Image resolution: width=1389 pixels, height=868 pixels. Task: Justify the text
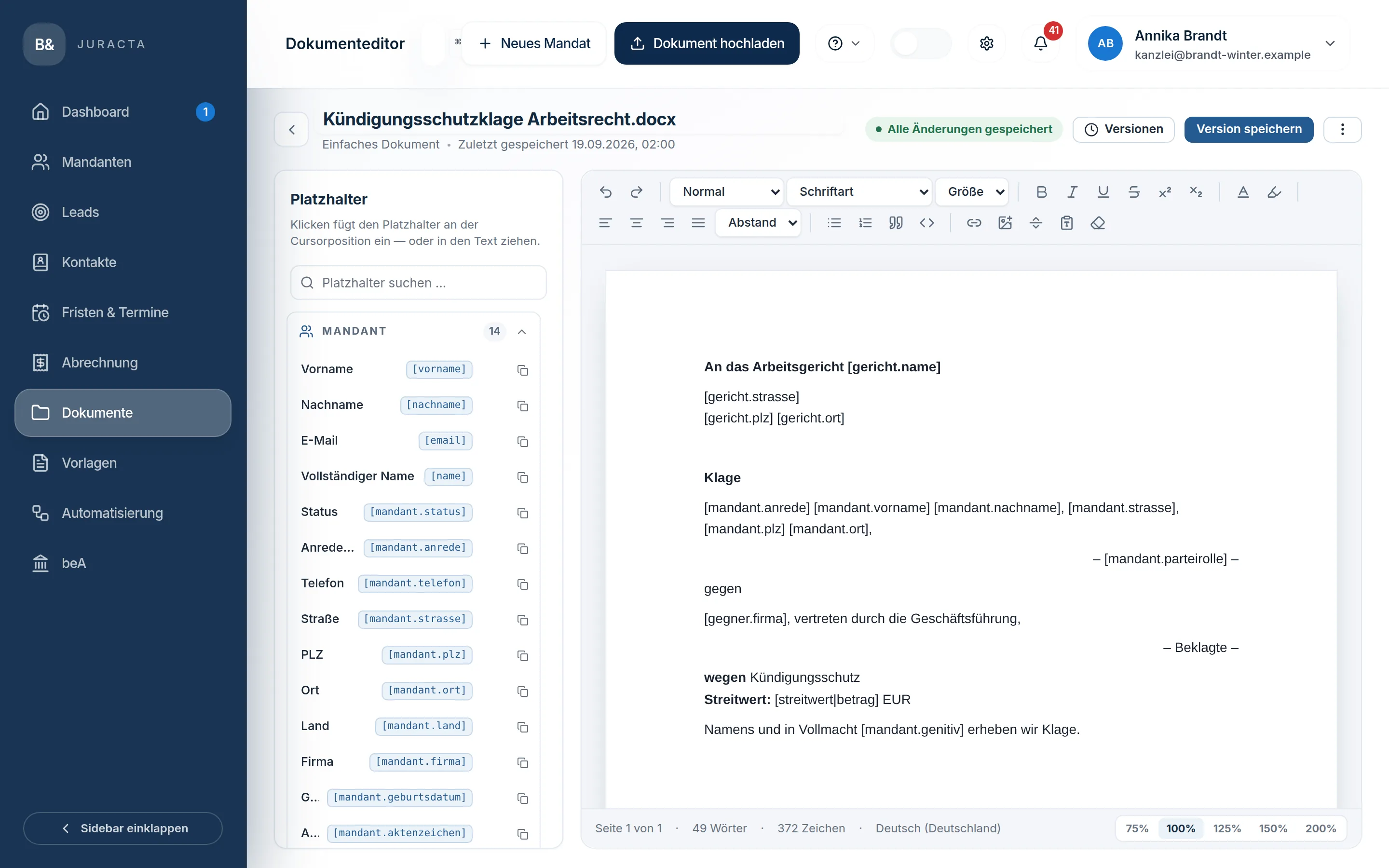pos(698,223)
